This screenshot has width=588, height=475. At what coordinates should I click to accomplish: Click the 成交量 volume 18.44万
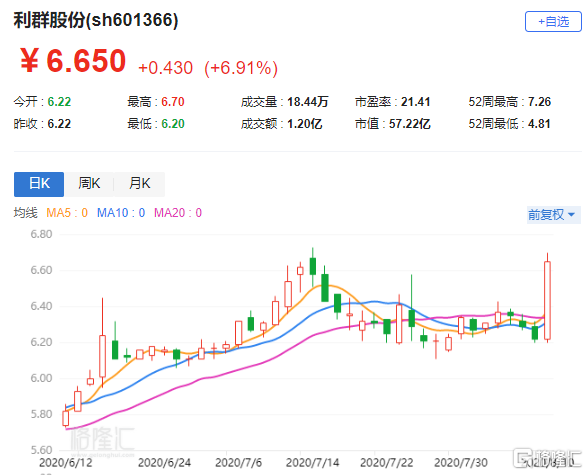point(308,102)
